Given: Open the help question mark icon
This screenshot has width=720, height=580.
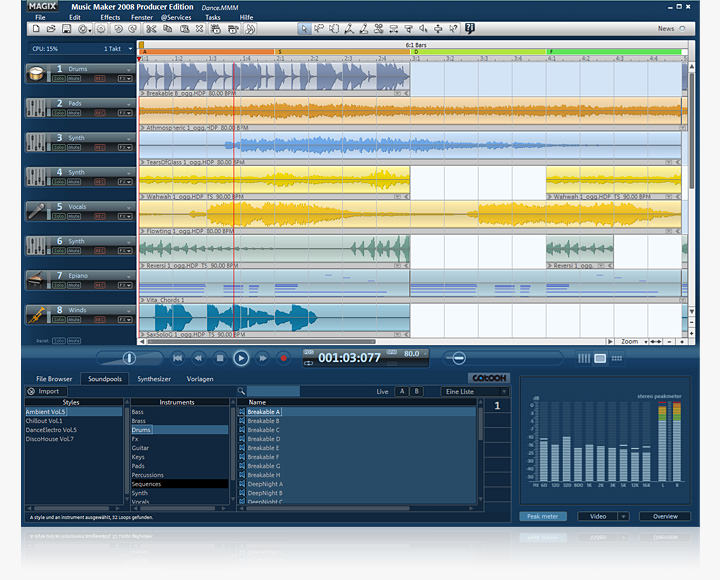Looking at the screenshot, I should point(470,28).
